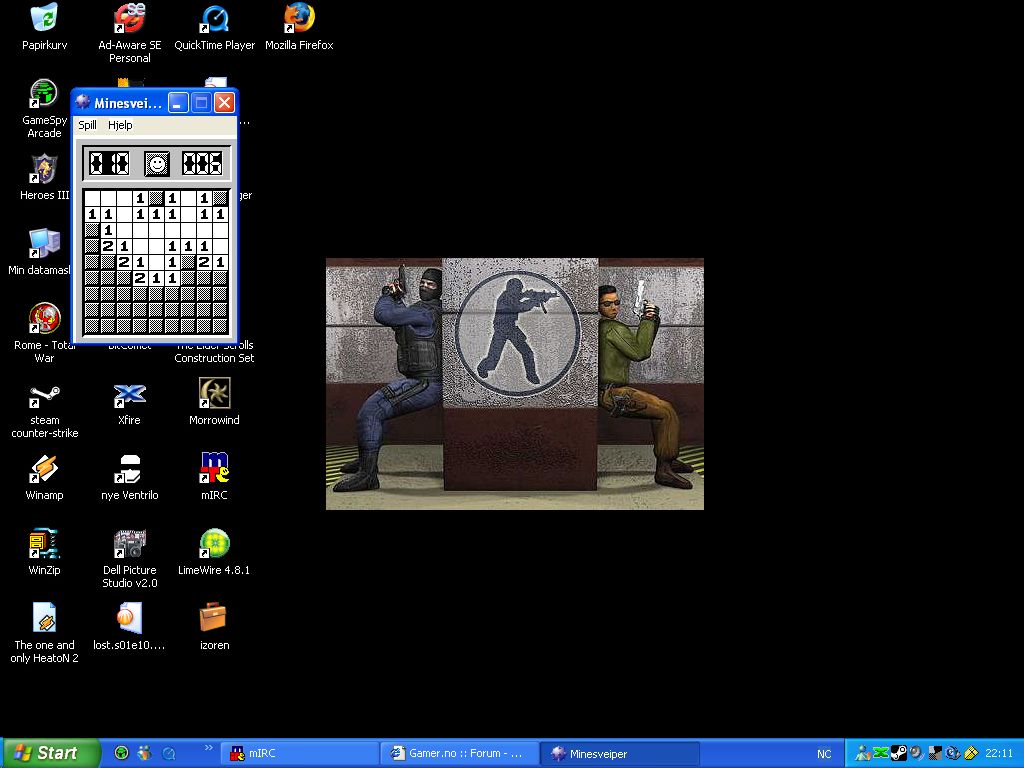The height and width of the screenshot is (768, 1024).
Task: Select LimeWire 4.8.1 shortcut
Action: click(214, 552)
